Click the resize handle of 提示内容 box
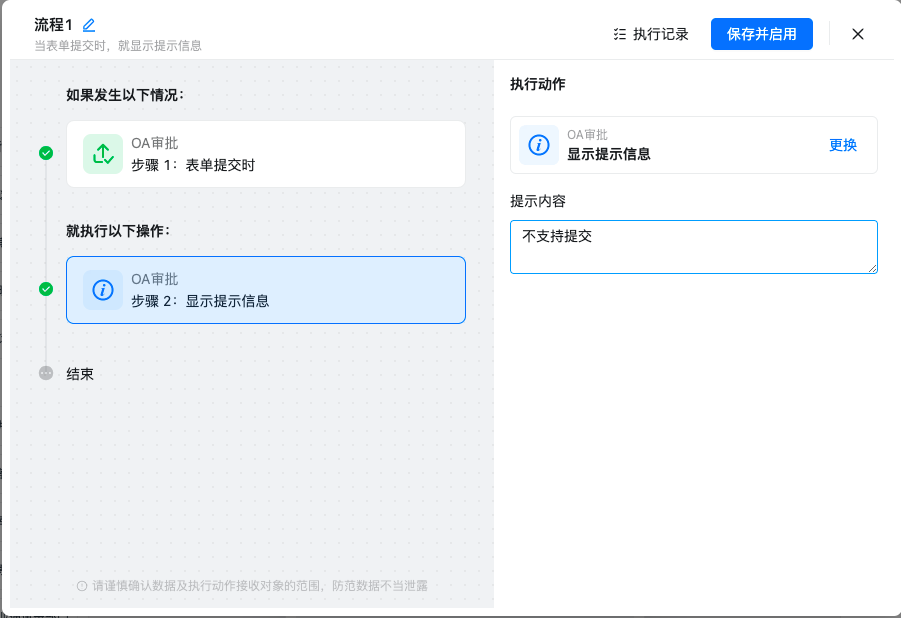The height and width of the screenshot is (618, 901). pyautogui.click(x=872, y=268)
